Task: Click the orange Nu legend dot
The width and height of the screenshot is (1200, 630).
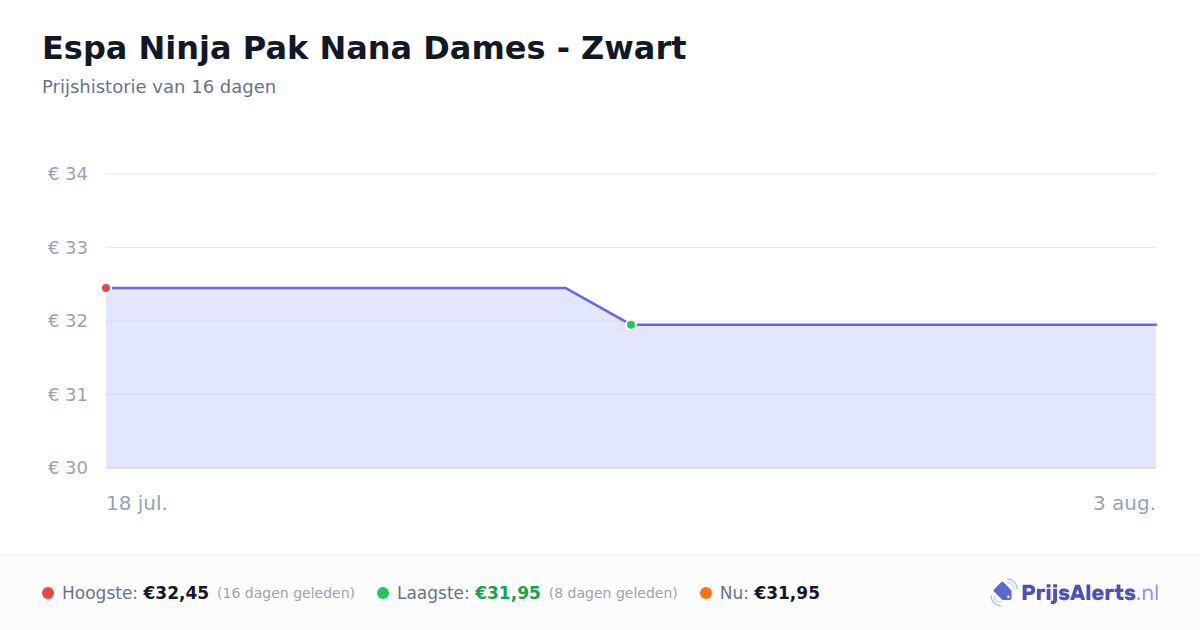Action: (x=706, y=593)
